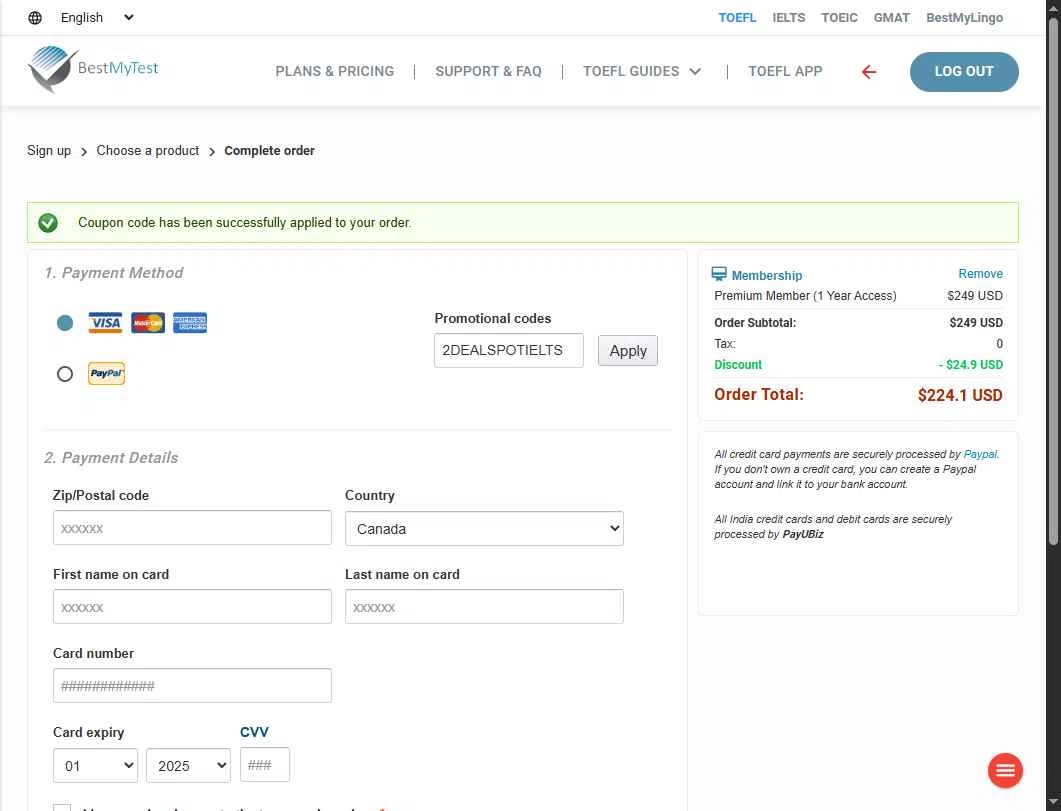Click the CVV help label
This screenshot has width=1061, height=811.
tap(254, 732)
